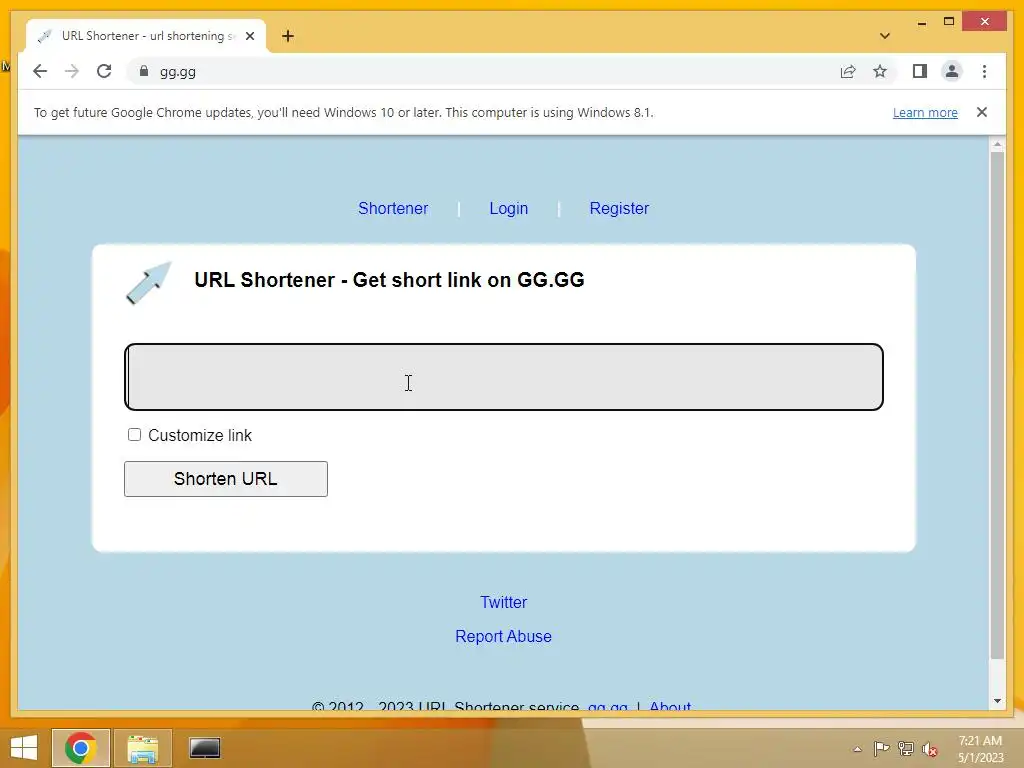Expand the tab search chevron

[x=885, y=36]
